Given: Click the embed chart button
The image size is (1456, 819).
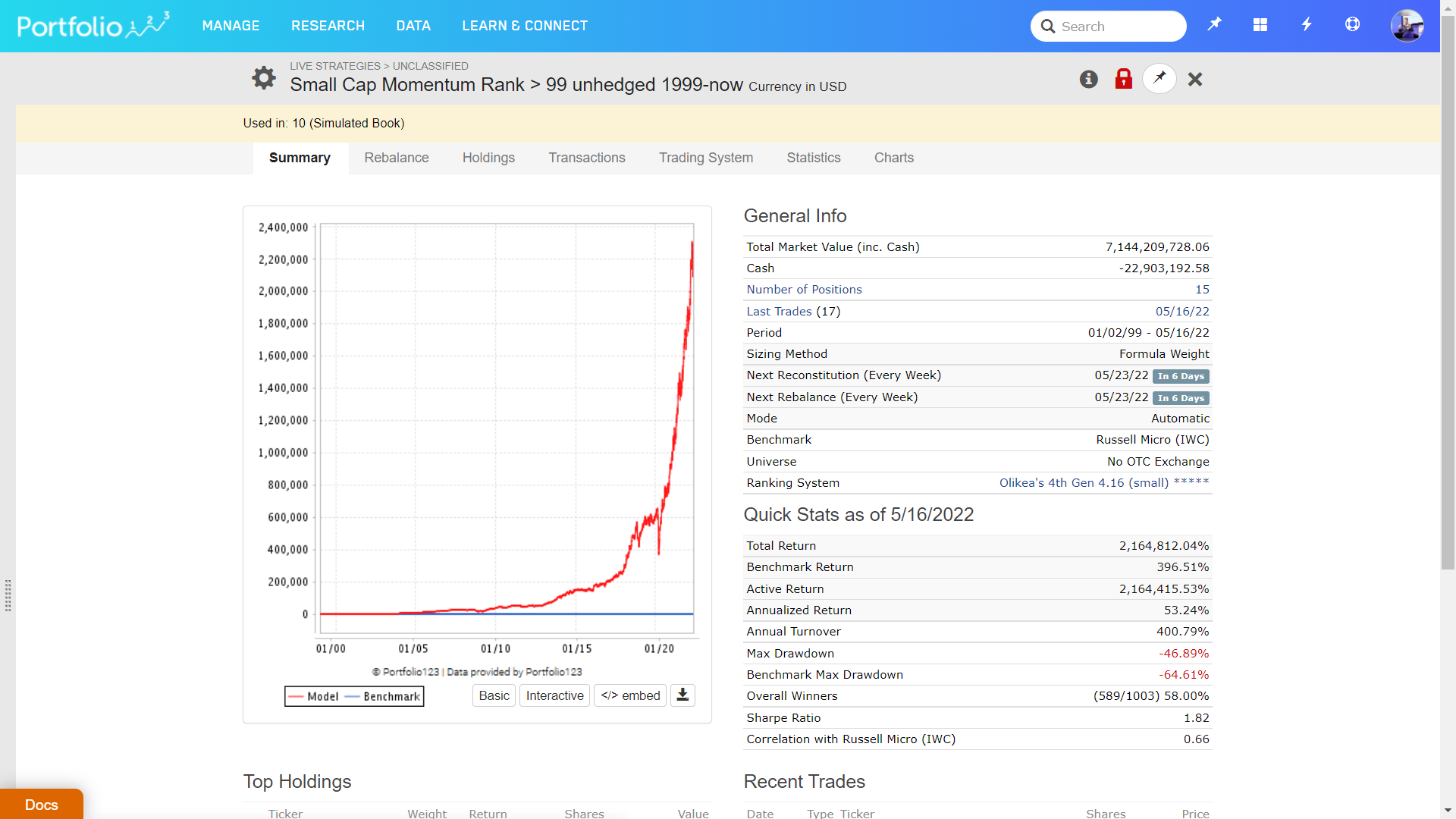Looking at the screenshot, I should click(630, 695).
